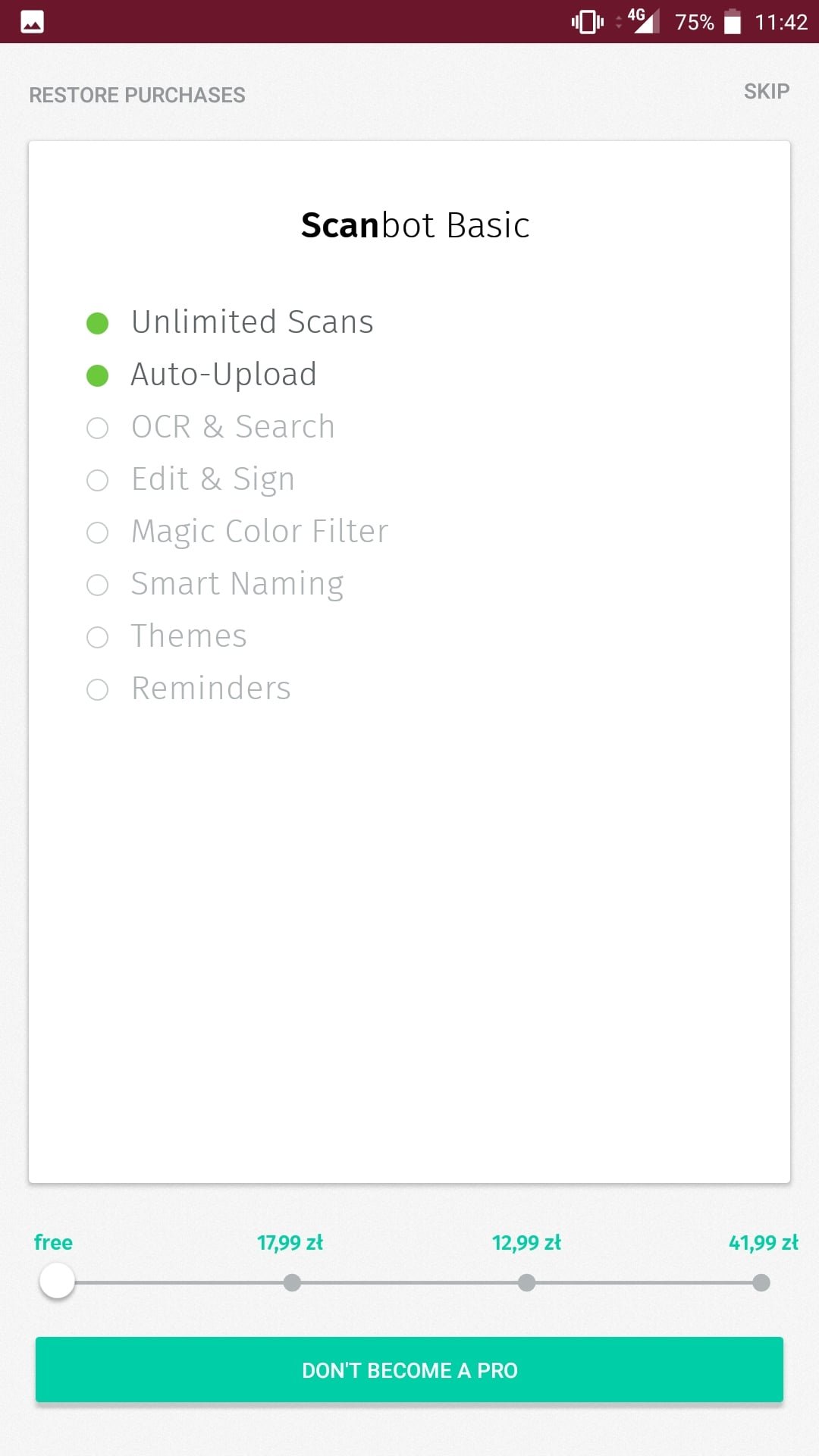Tap the white slider handle at free
Viewport: 819px width, 1456px height.
click(57, 1282)
